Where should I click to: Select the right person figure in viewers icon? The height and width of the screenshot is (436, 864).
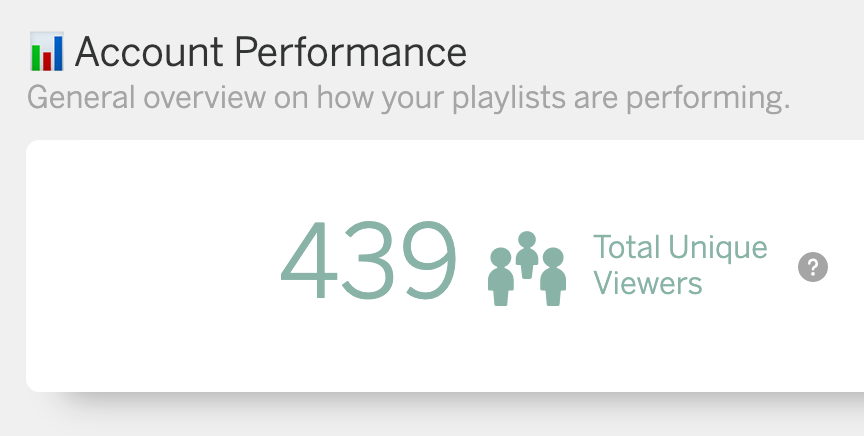tap(553, 277)
